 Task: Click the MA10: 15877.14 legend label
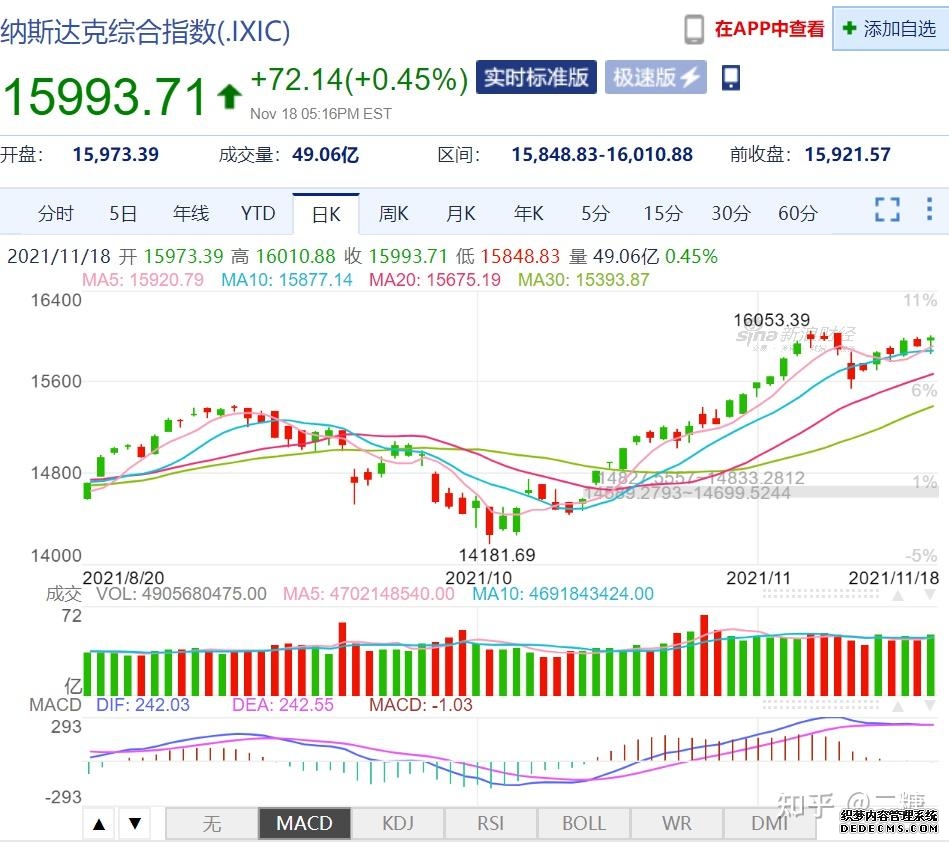pos(287,280)
